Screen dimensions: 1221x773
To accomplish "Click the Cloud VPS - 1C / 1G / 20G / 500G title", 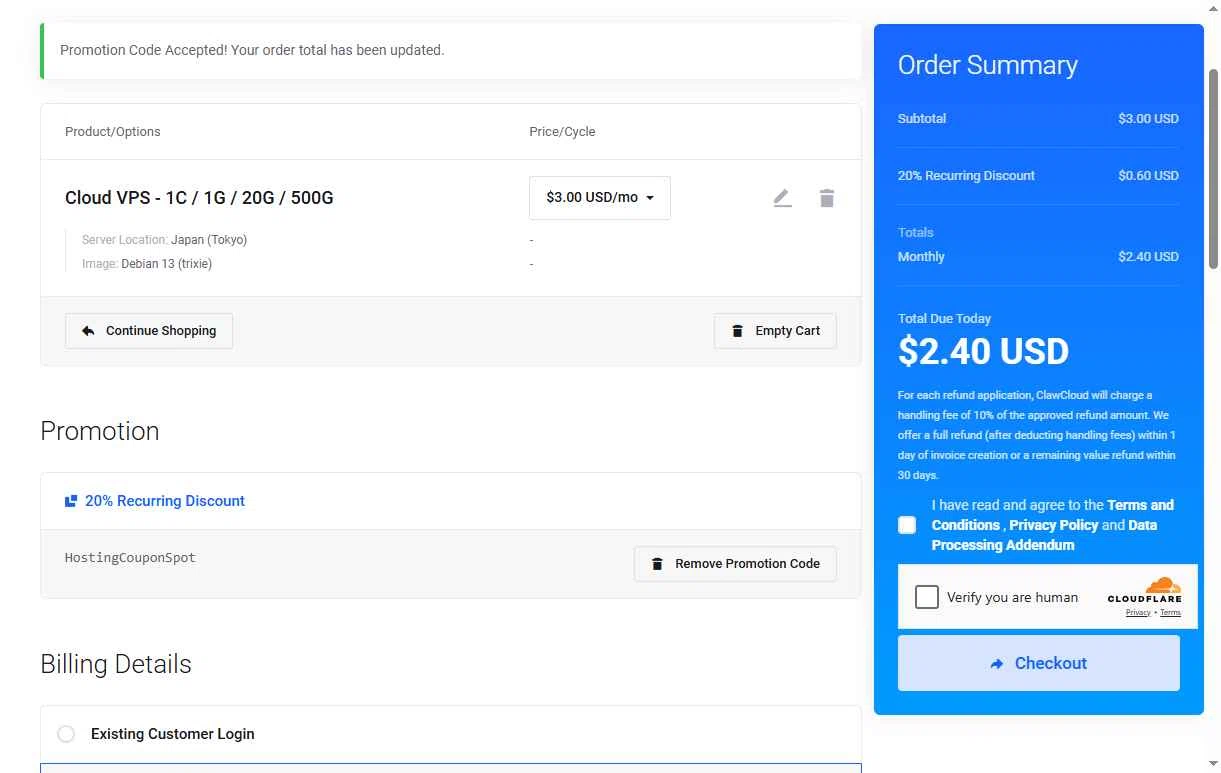I will pyautogui.click(x=199, y=198).
